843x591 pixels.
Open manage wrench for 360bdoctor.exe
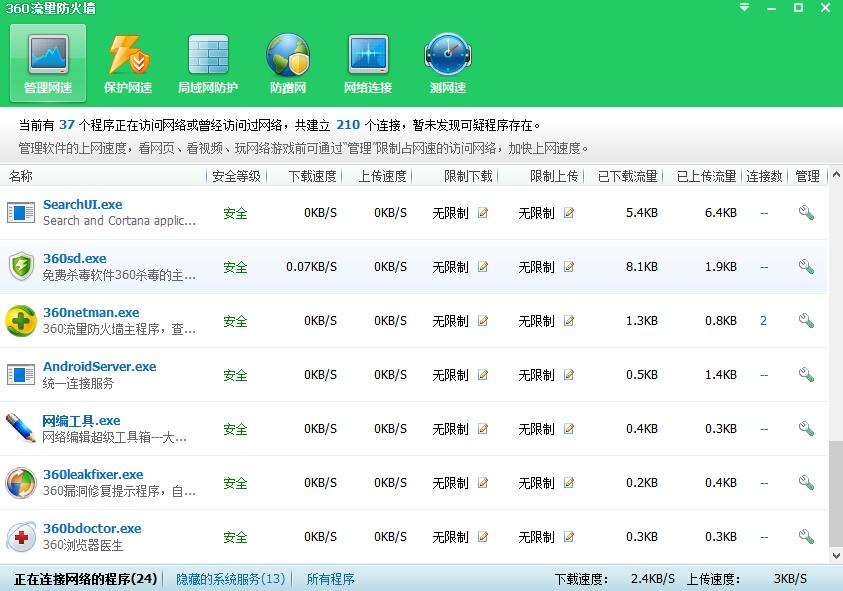tap(806, 537)
